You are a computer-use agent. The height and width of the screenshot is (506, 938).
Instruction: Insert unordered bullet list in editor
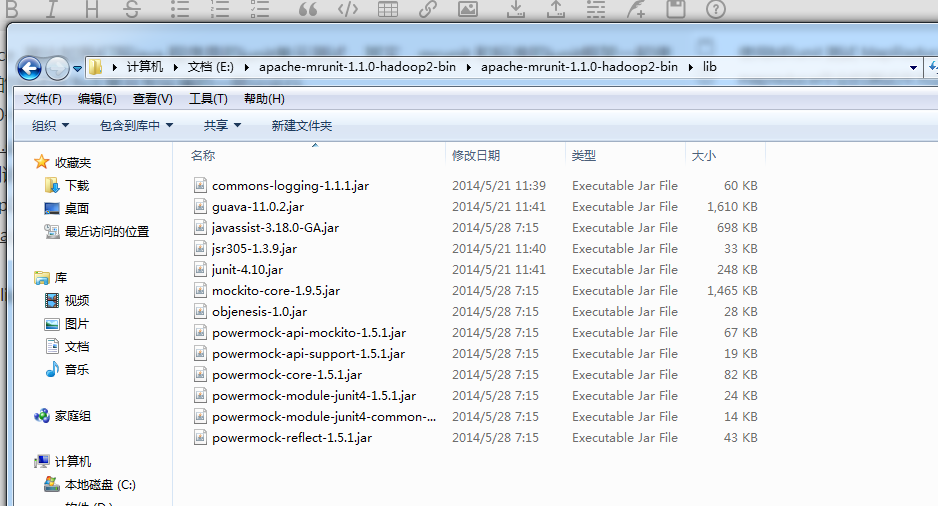179,9
